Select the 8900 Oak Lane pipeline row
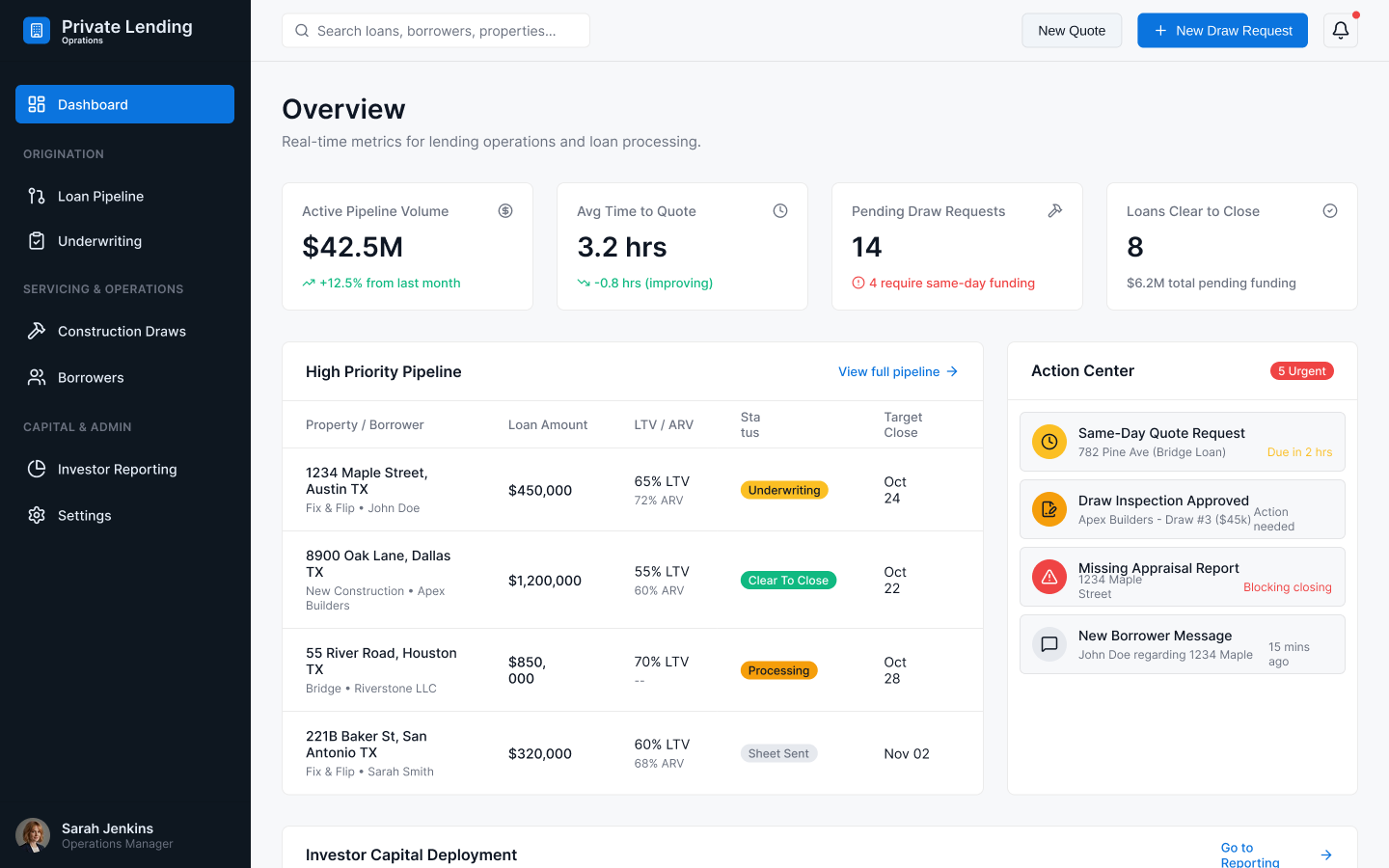 click(632, 580)
